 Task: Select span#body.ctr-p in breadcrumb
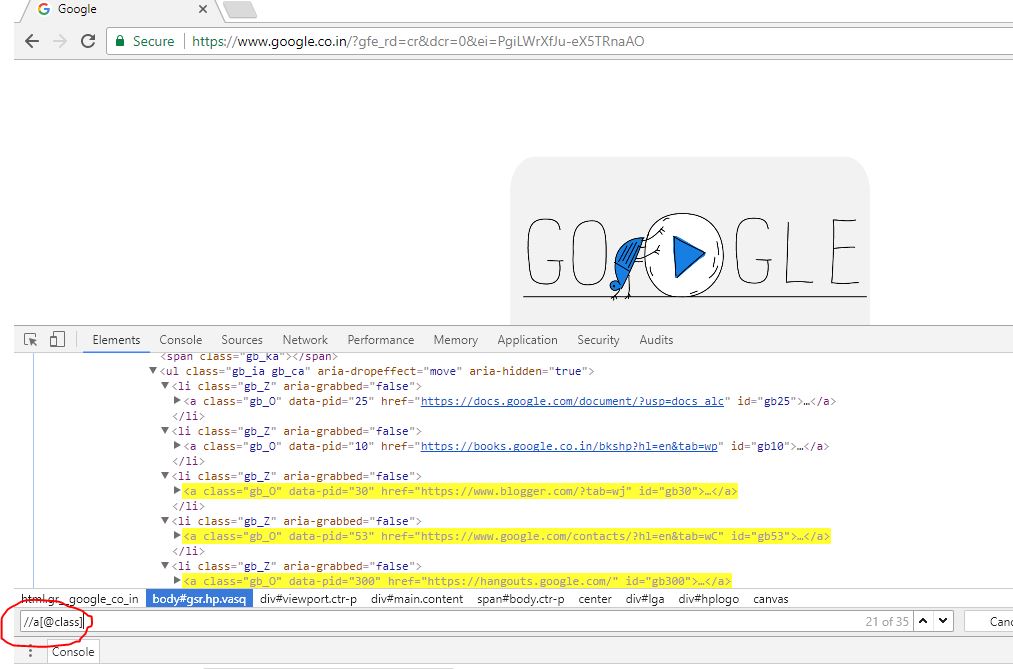[521, 599]
